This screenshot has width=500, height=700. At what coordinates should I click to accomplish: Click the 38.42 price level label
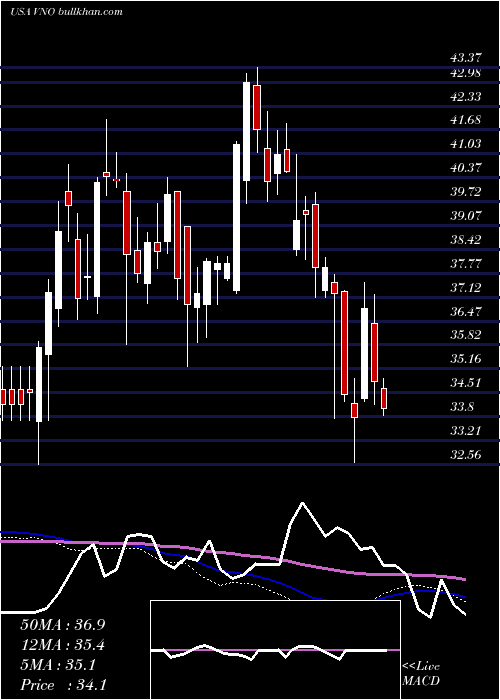[466, 240]
